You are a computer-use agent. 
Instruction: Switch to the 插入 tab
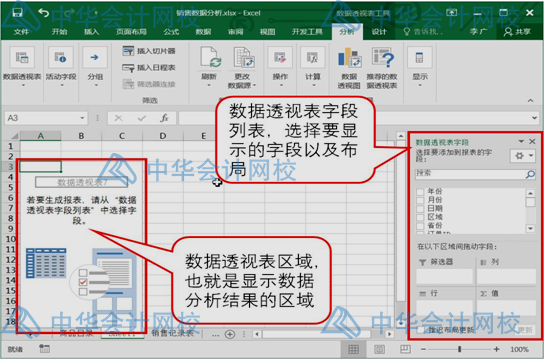(x=91, y=32)
